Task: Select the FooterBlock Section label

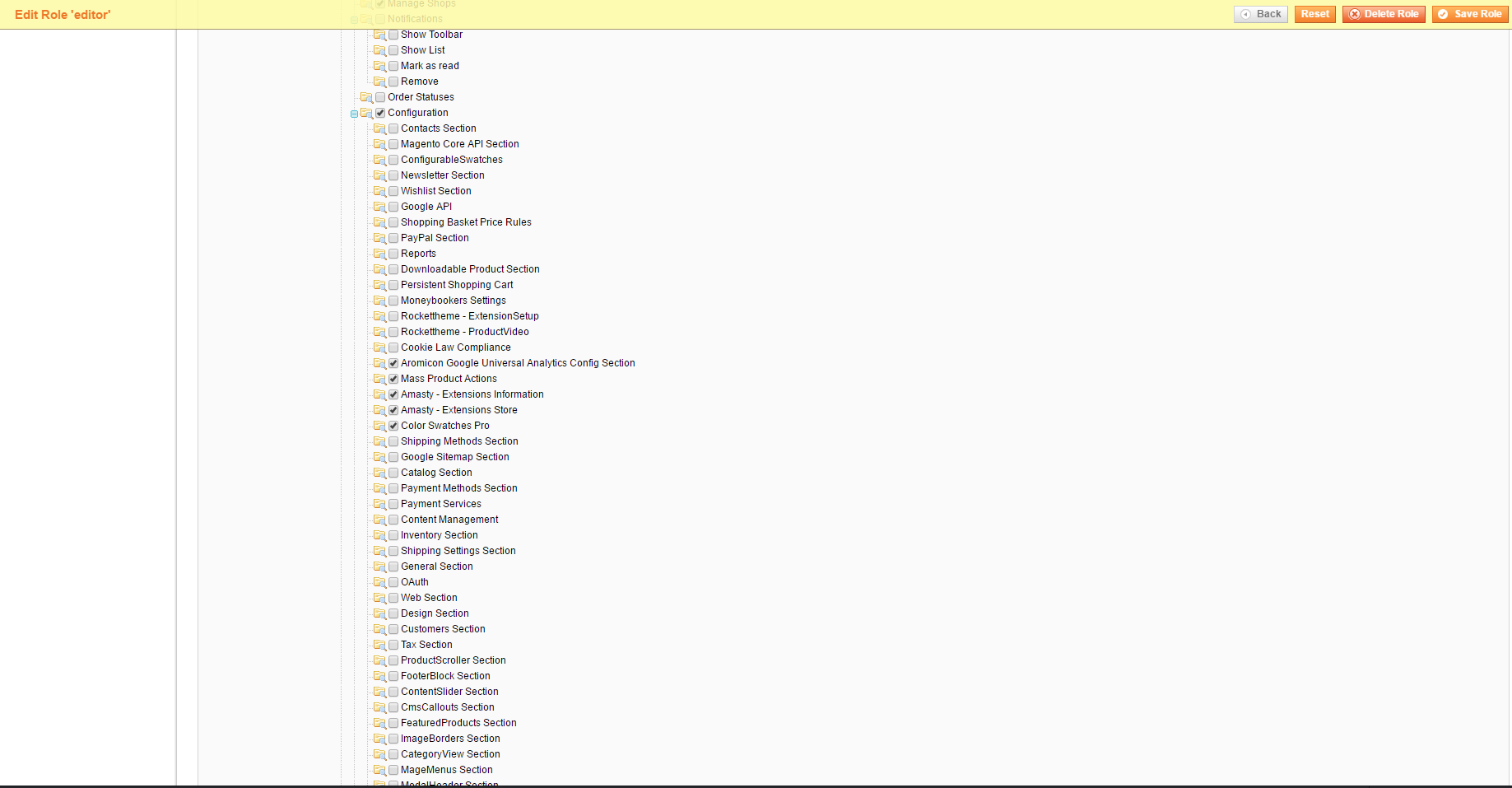Action: coord(445,676)
